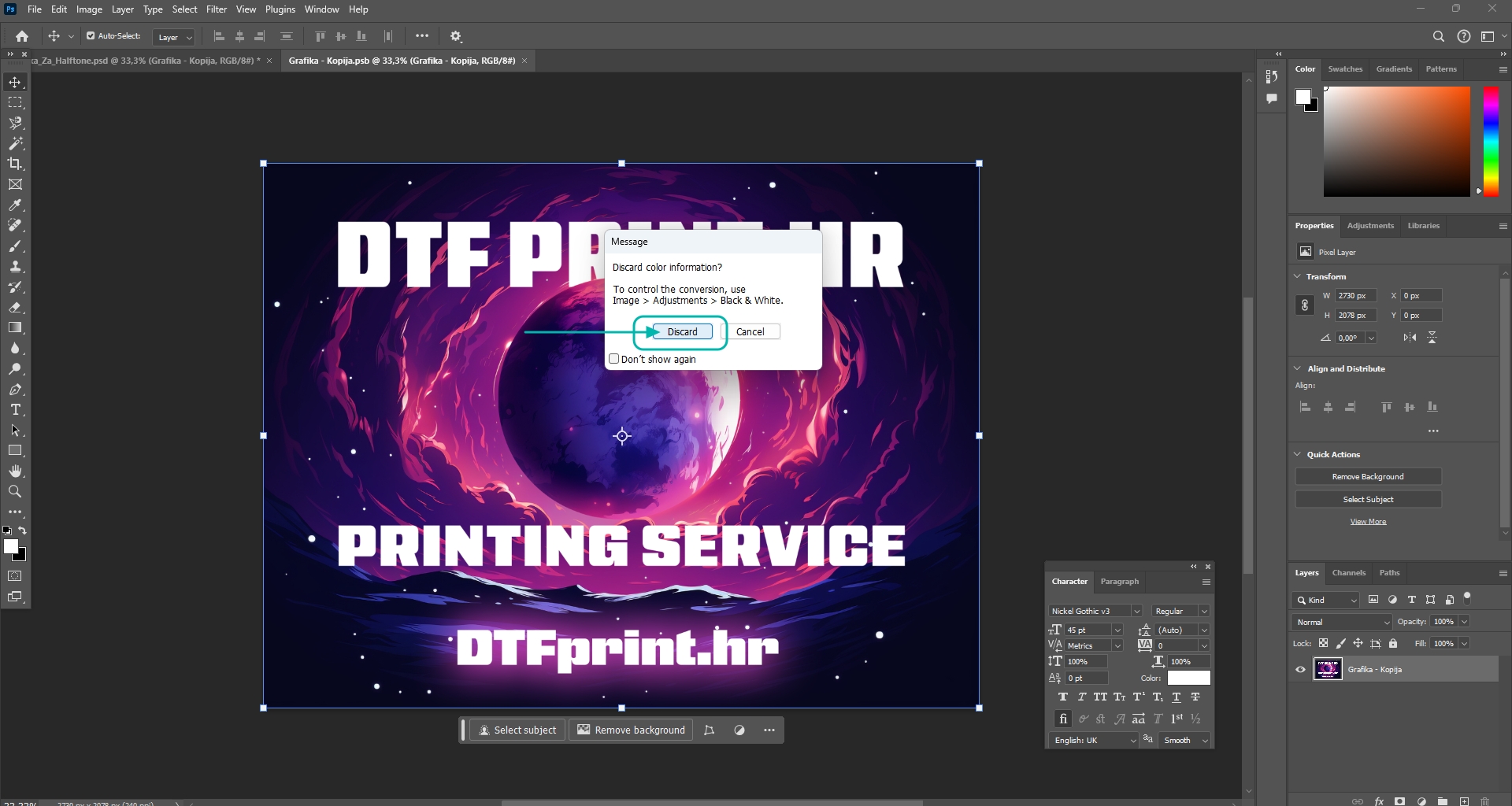
Task: Toggle Quick Mask mode icon
Action: (x=15, y=576)
